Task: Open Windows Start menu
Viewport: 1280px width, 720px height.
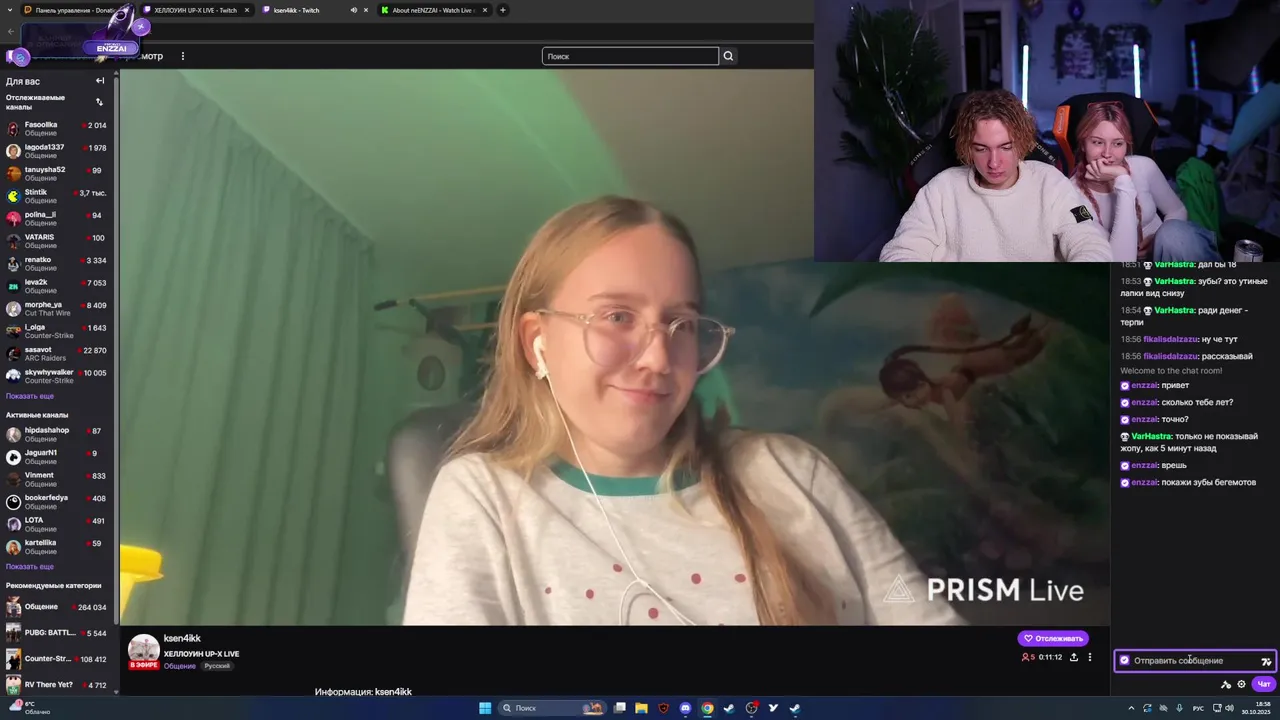Action: 485,708
